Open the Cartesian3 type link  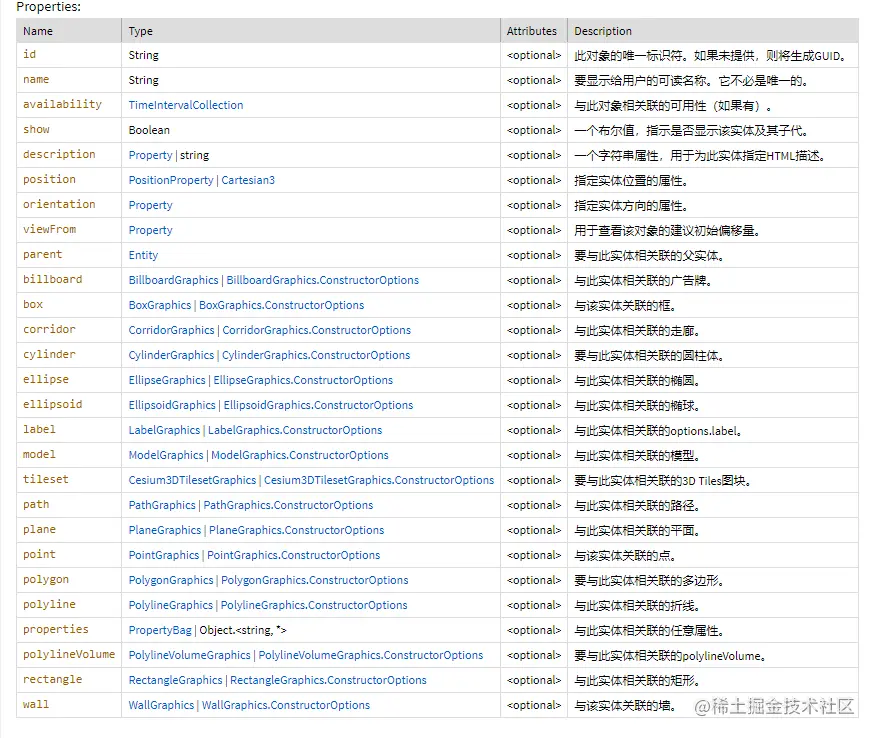248,180
